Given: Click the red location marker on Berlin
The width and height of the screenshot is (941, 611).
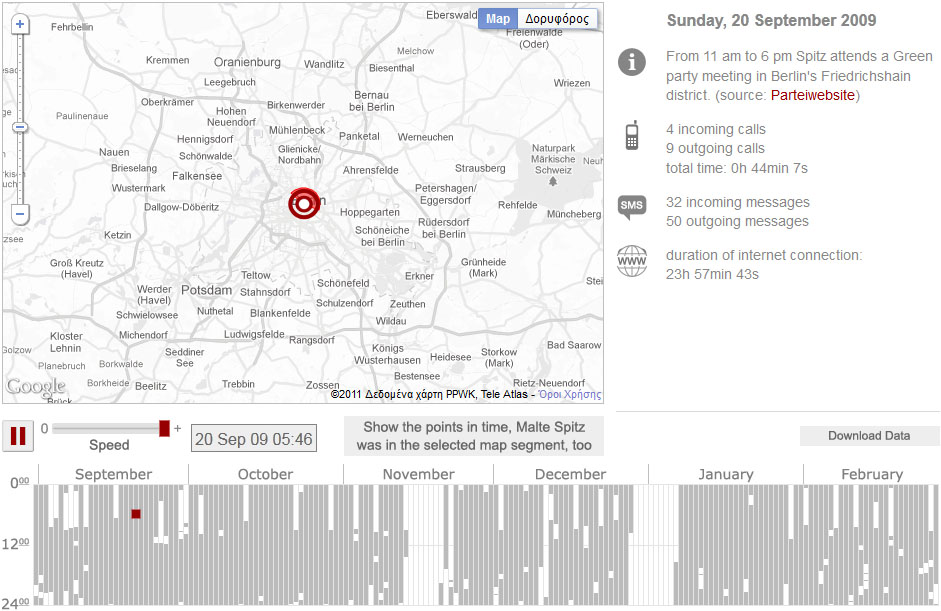Looking at the screenshot, I should click(304, 203).
